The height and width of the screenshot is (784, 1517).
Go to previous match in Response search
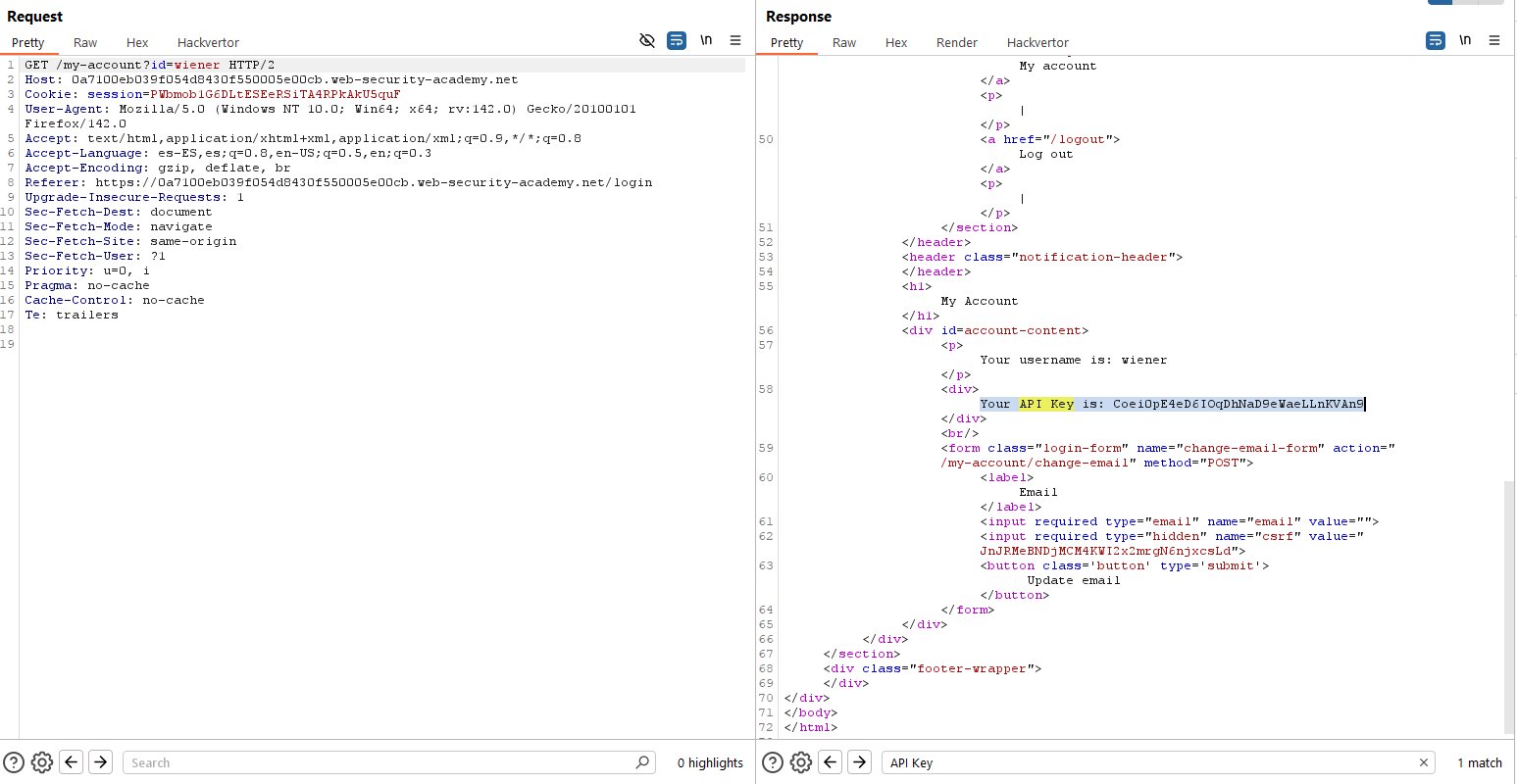click(x=831, y=762)
